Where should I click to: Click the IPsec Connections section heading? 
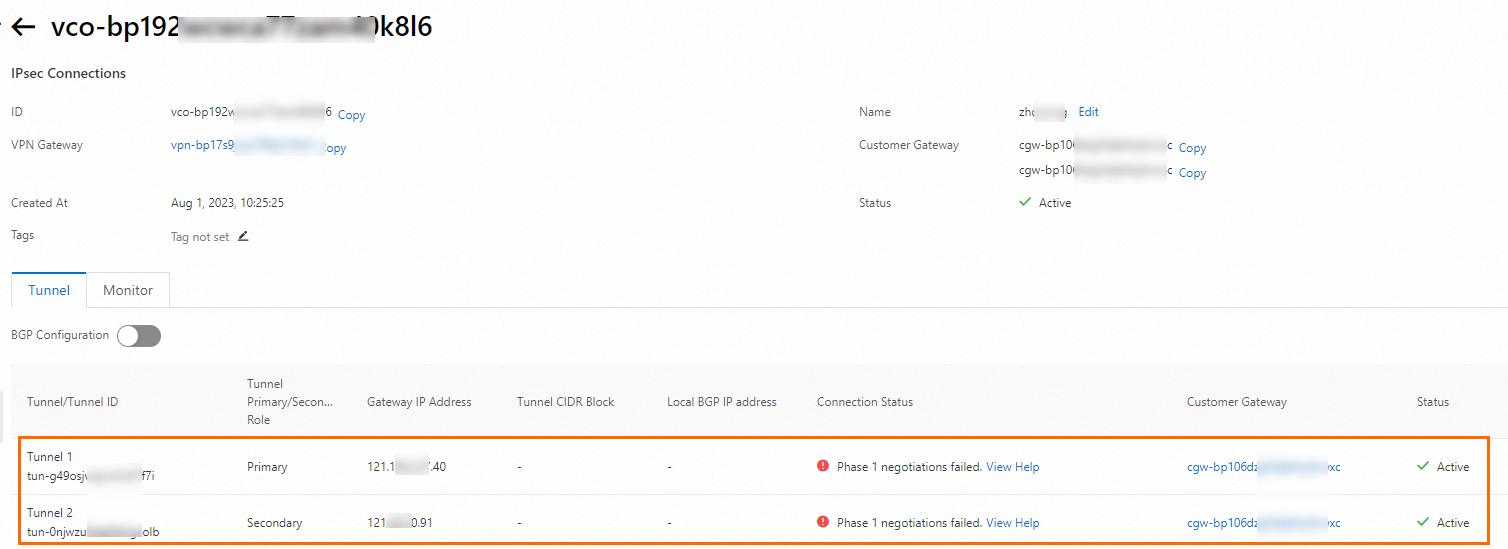pyautogui.click(x=68, y=73)
